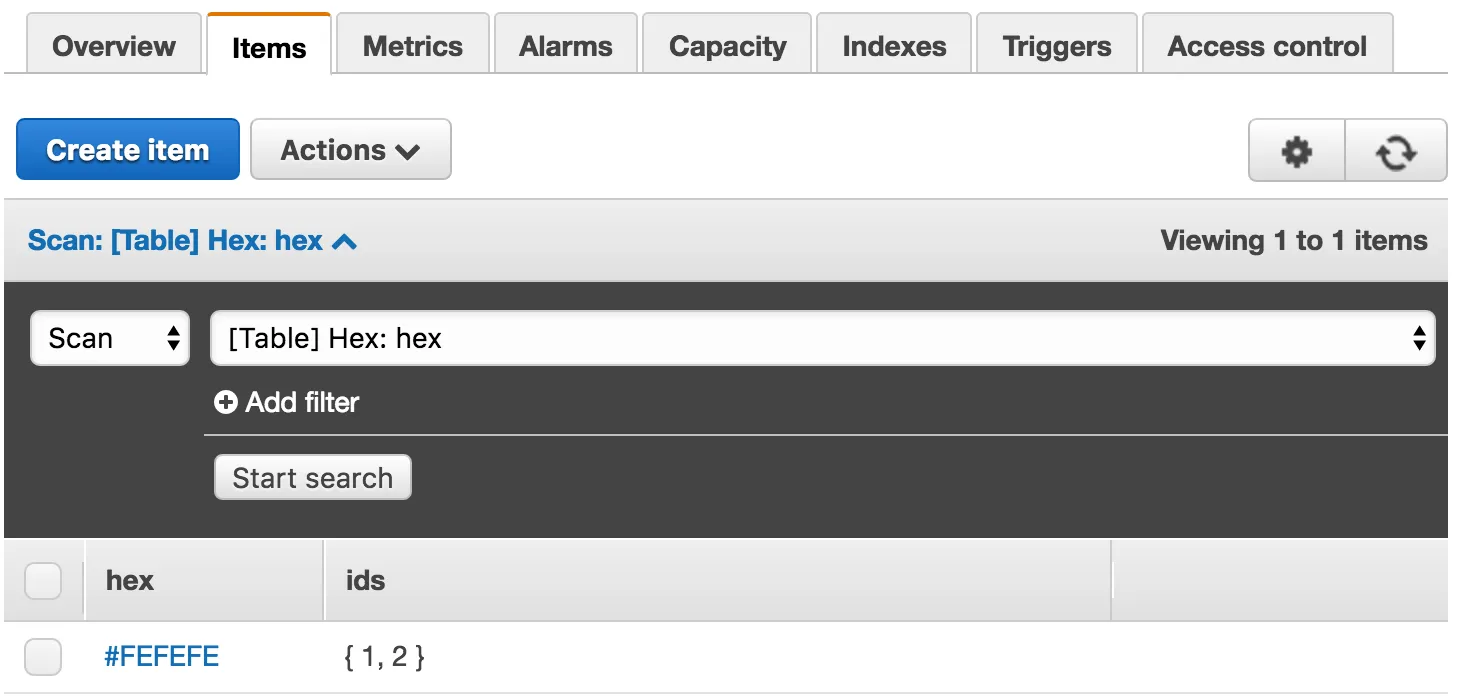
Task: Click the plus icon beside Add filter
Action: click(226, 402)
